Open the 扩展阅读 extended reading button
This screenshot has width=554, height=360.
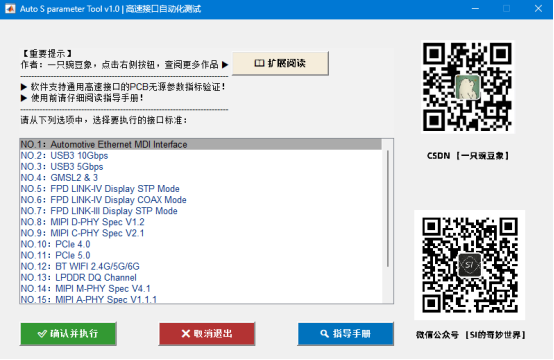280,63
